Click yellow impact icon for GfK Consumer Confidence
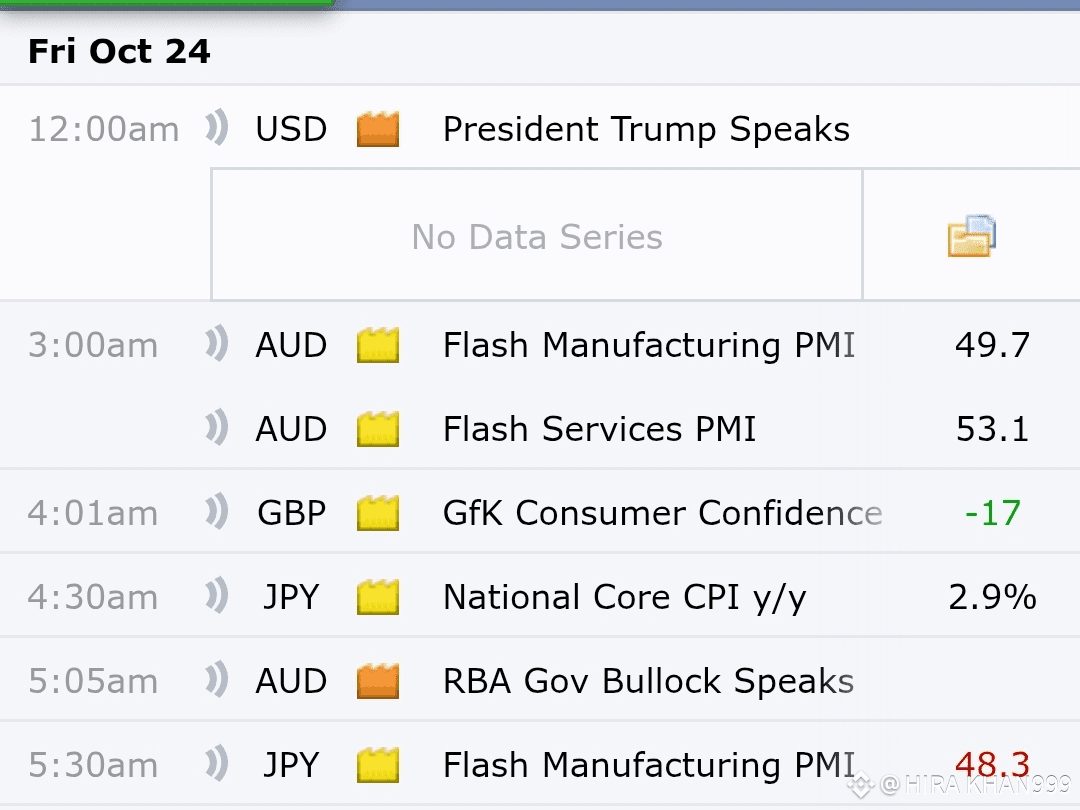Viewport: 1080px width, 810px height. (377, 512)
